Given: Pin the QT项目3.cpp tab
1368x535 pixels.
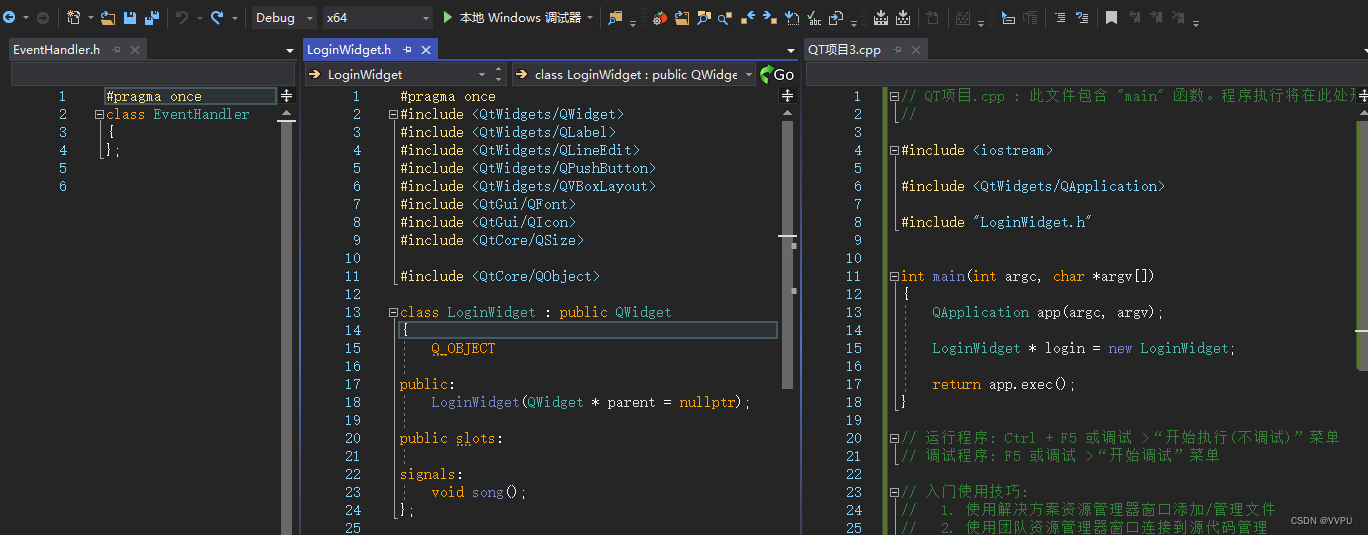Looking at the screenshot, I should (897, 49).
